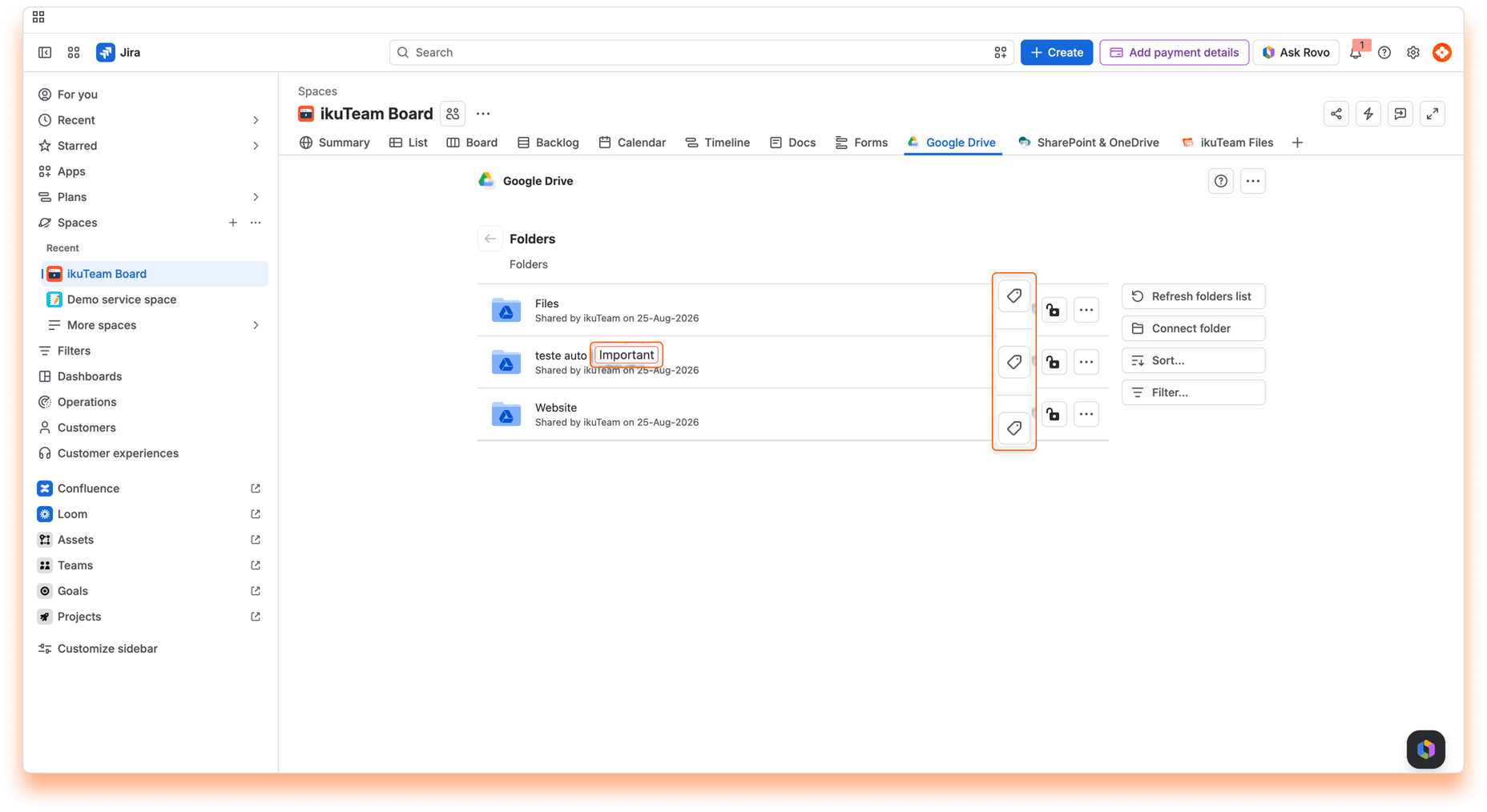Add a new tab with the plus icon
This screenshot has height=812, width=1487.
[x=1297, y=143]
